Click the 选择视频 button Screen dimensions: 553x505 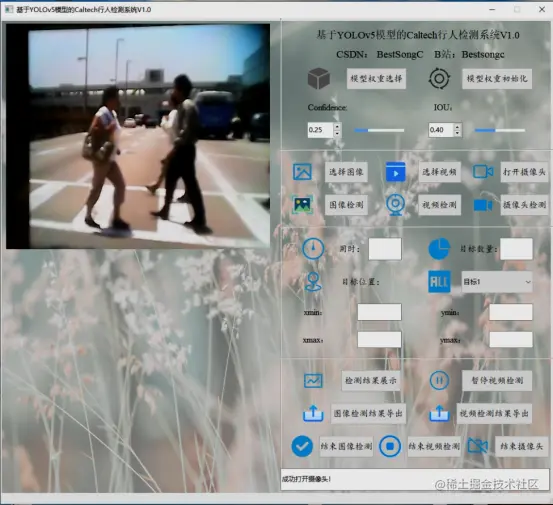439,172
